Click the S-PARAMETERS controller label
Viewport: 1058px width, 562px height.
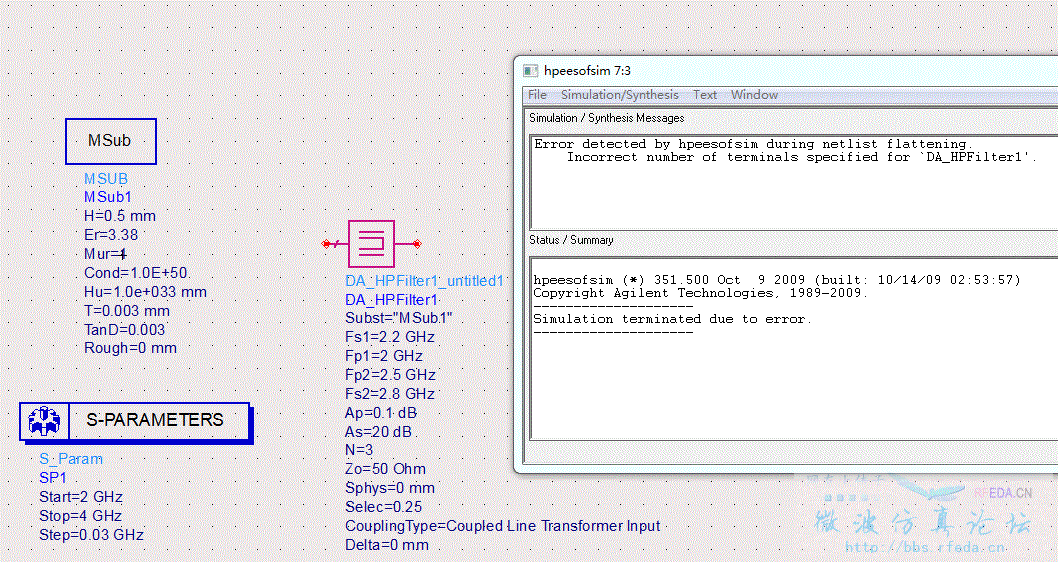155,420
